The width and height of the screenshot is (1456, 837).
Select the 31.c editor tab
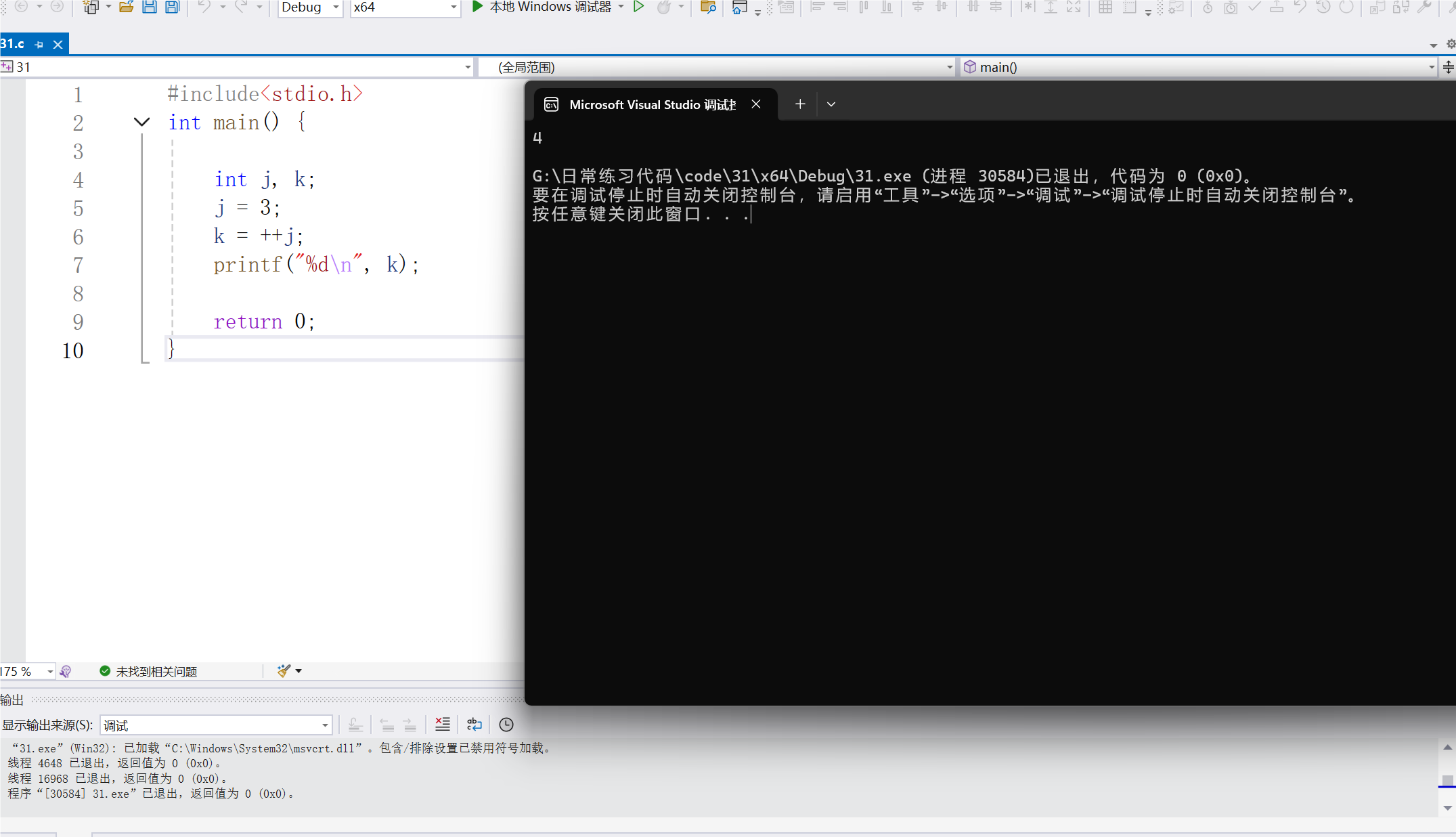(12, 44)
